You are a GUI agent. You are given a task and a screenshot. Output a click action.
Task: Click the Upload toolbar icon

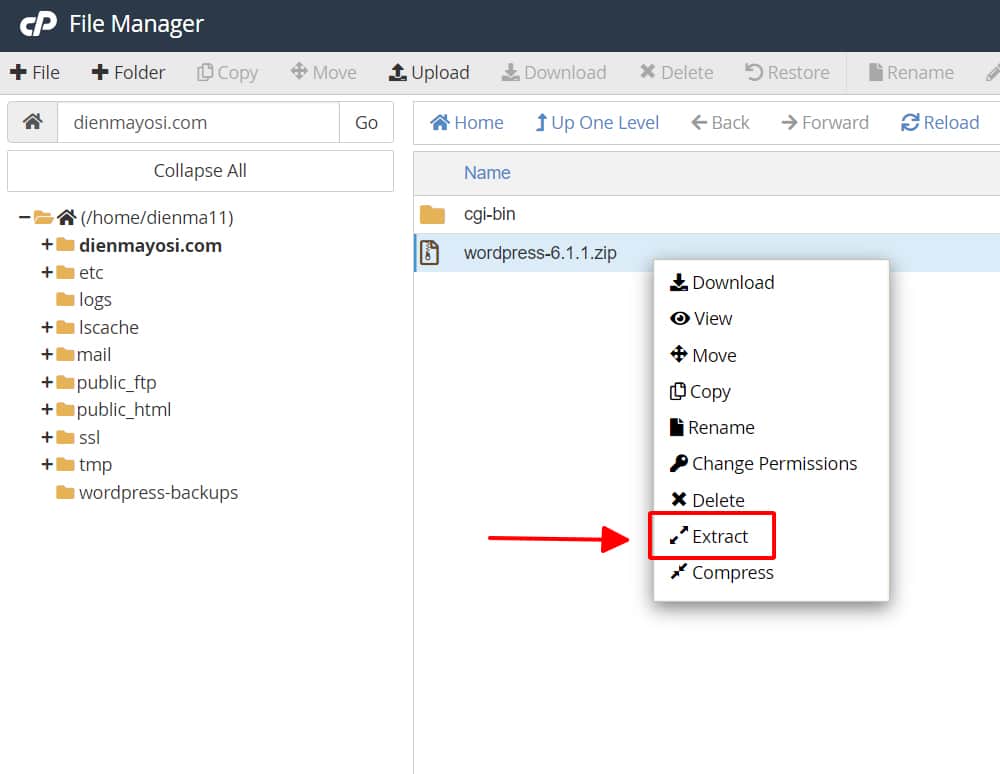click(429, 72)
